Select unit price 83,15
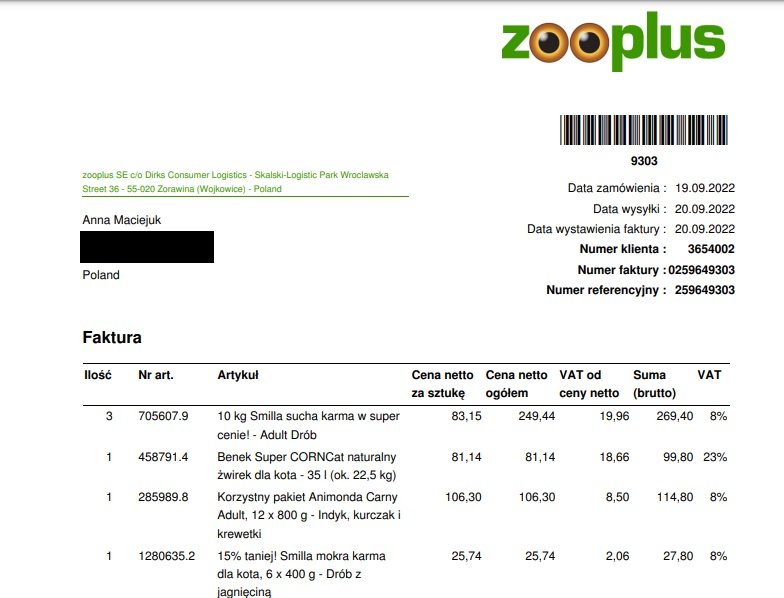Screen dimensions: 784x598 pos(466,416)
